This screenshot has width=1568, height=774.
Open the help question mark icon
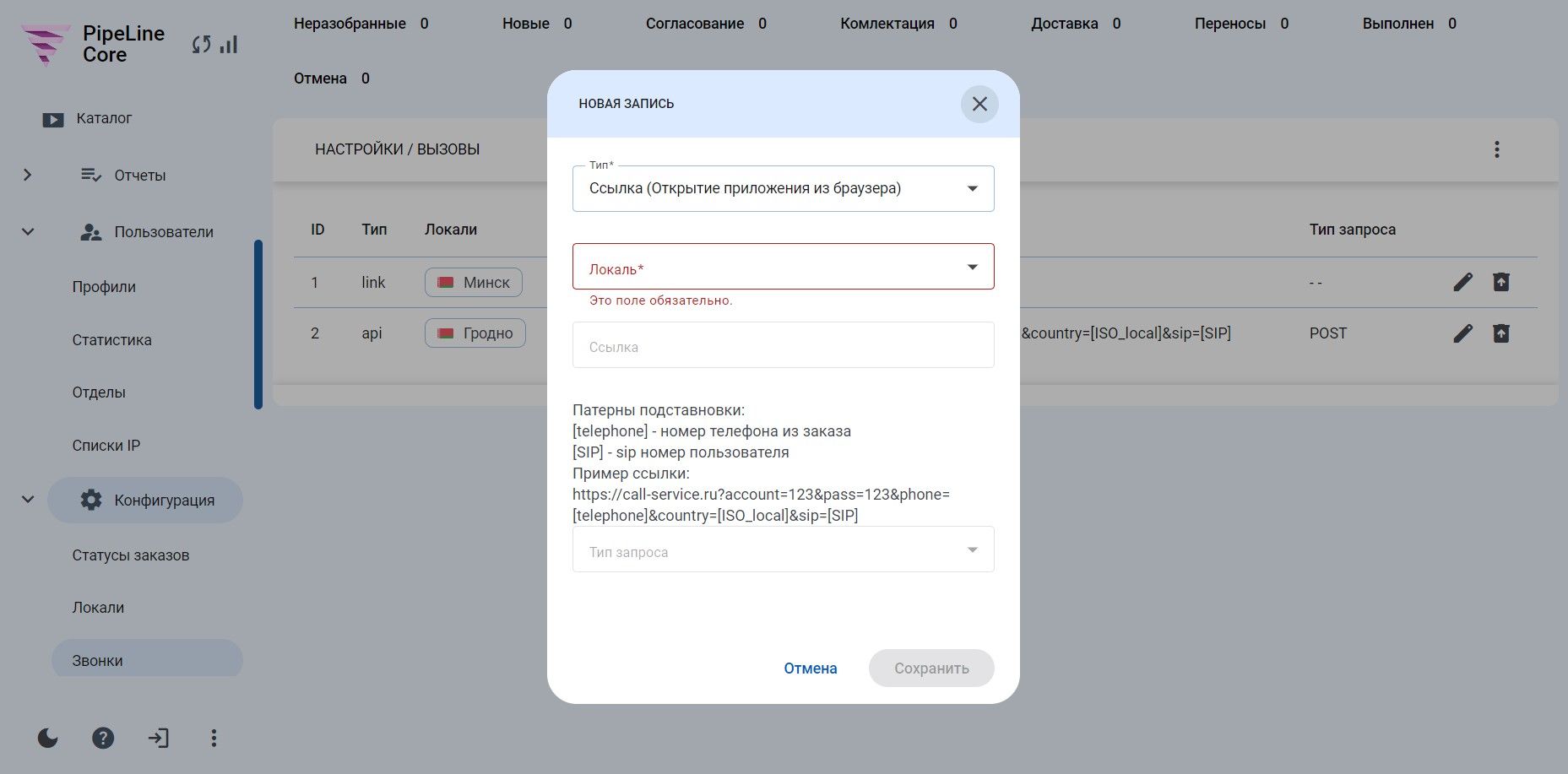coord(103,739)
